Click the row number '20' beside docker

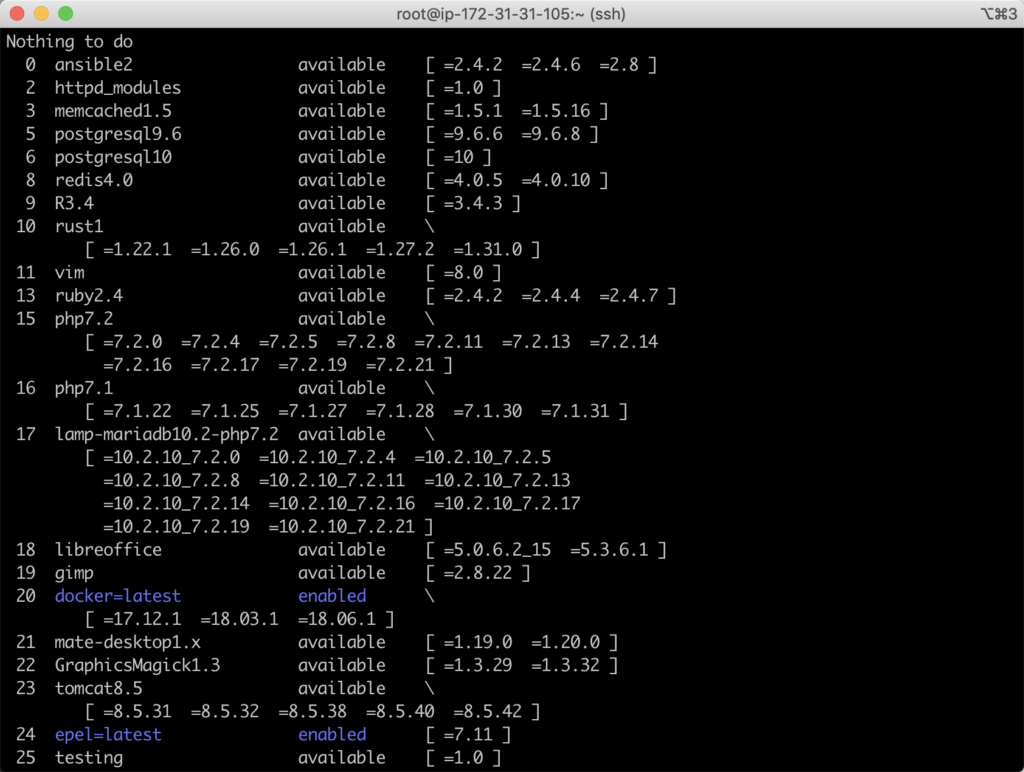25,596
